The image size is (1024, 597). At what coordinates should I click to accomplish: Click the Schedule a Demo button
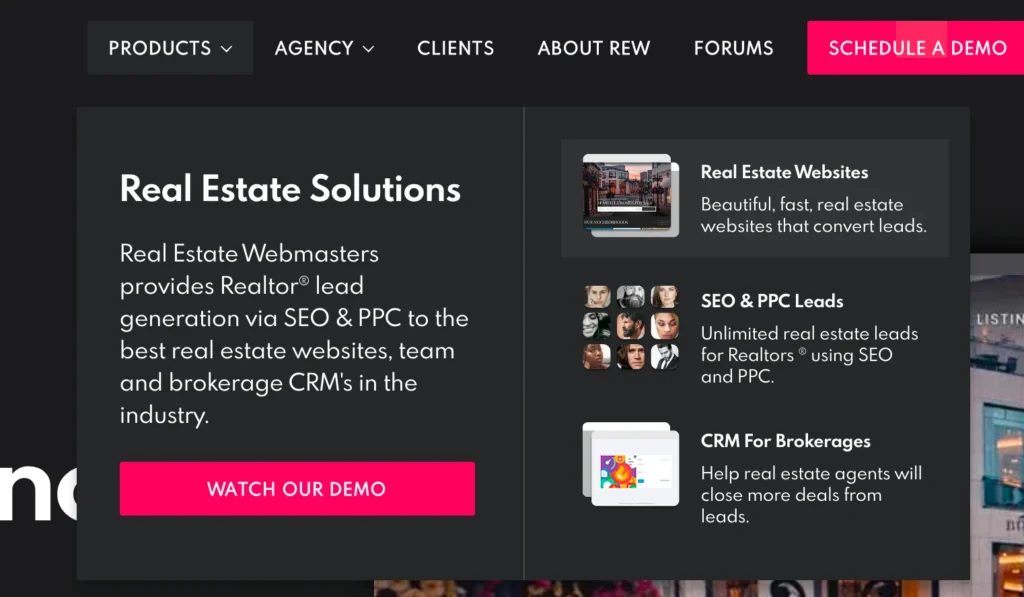click(916, 48)
